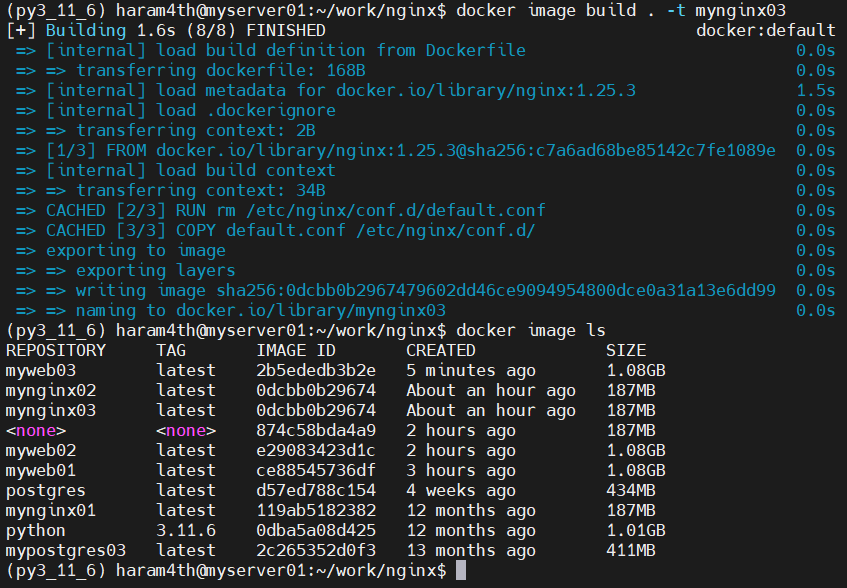Click the 'docker image ls' command
847x588 pixels.
531,330
